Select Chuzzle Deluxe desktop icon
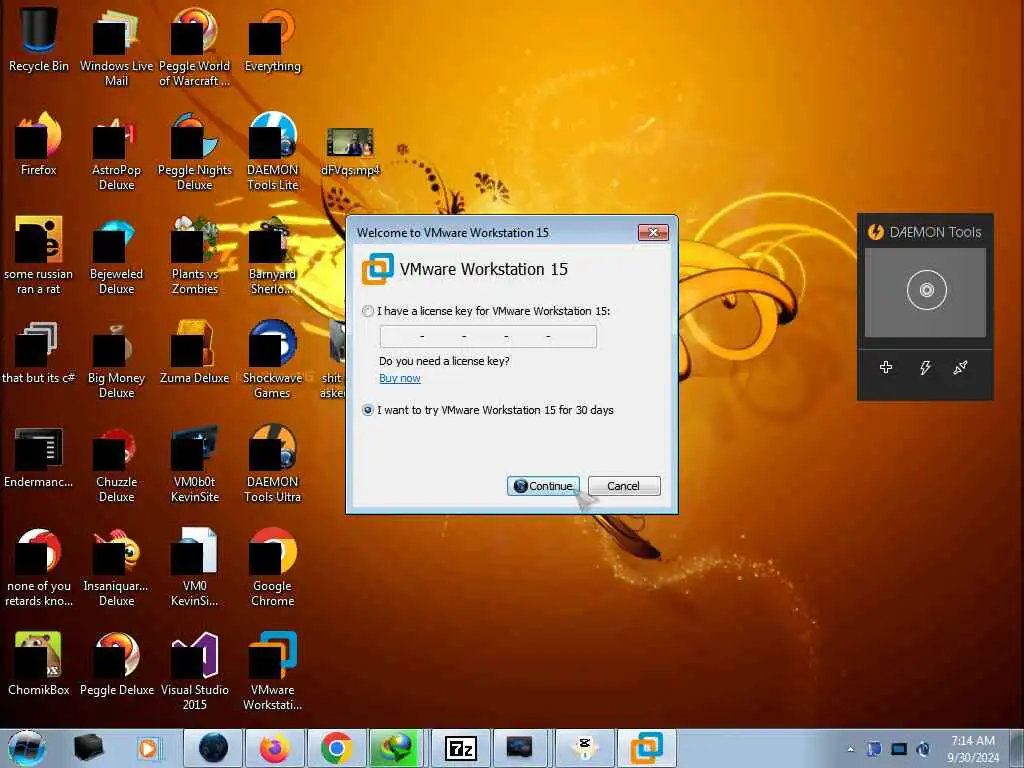The image size is (1024, 768). pyautogui.click(x=116, y=464)
